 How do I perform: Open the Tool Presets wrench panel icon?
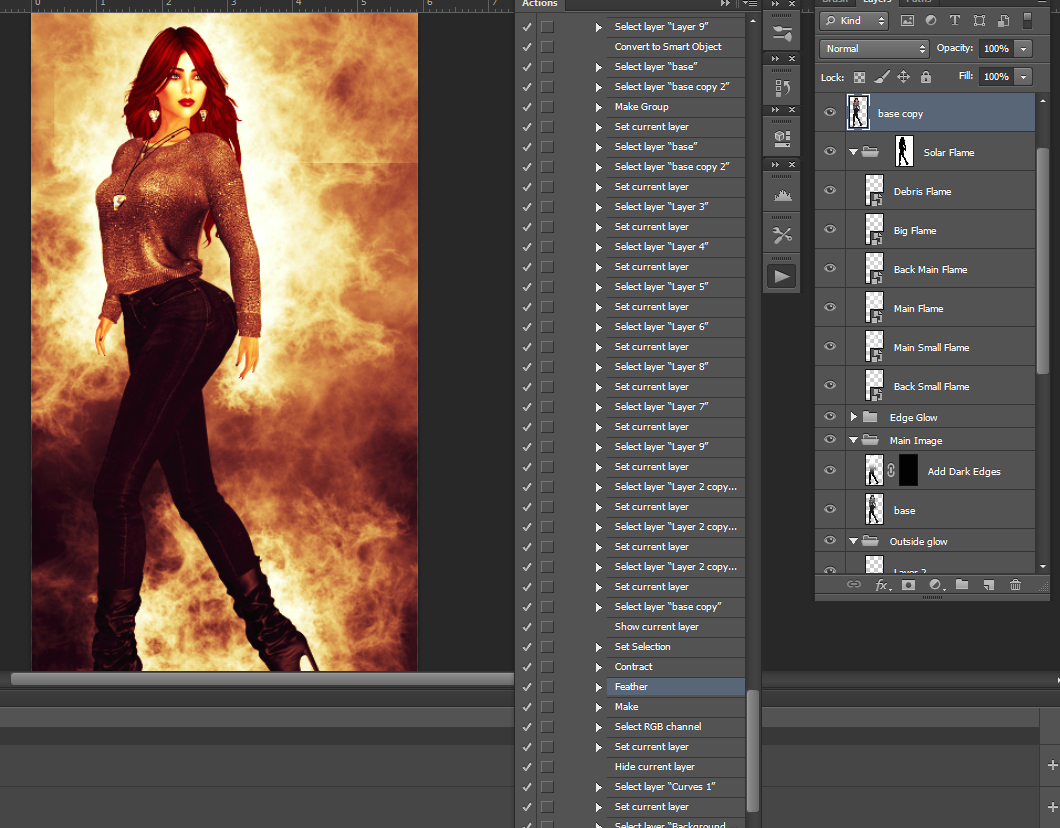click(782, 235)
